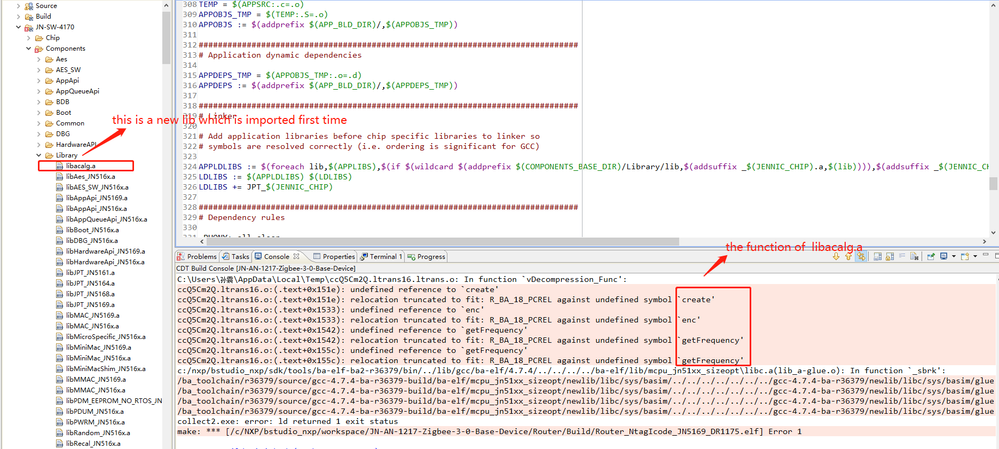
Task: Select libMAC_JN5169.a file
Action: 89,315
